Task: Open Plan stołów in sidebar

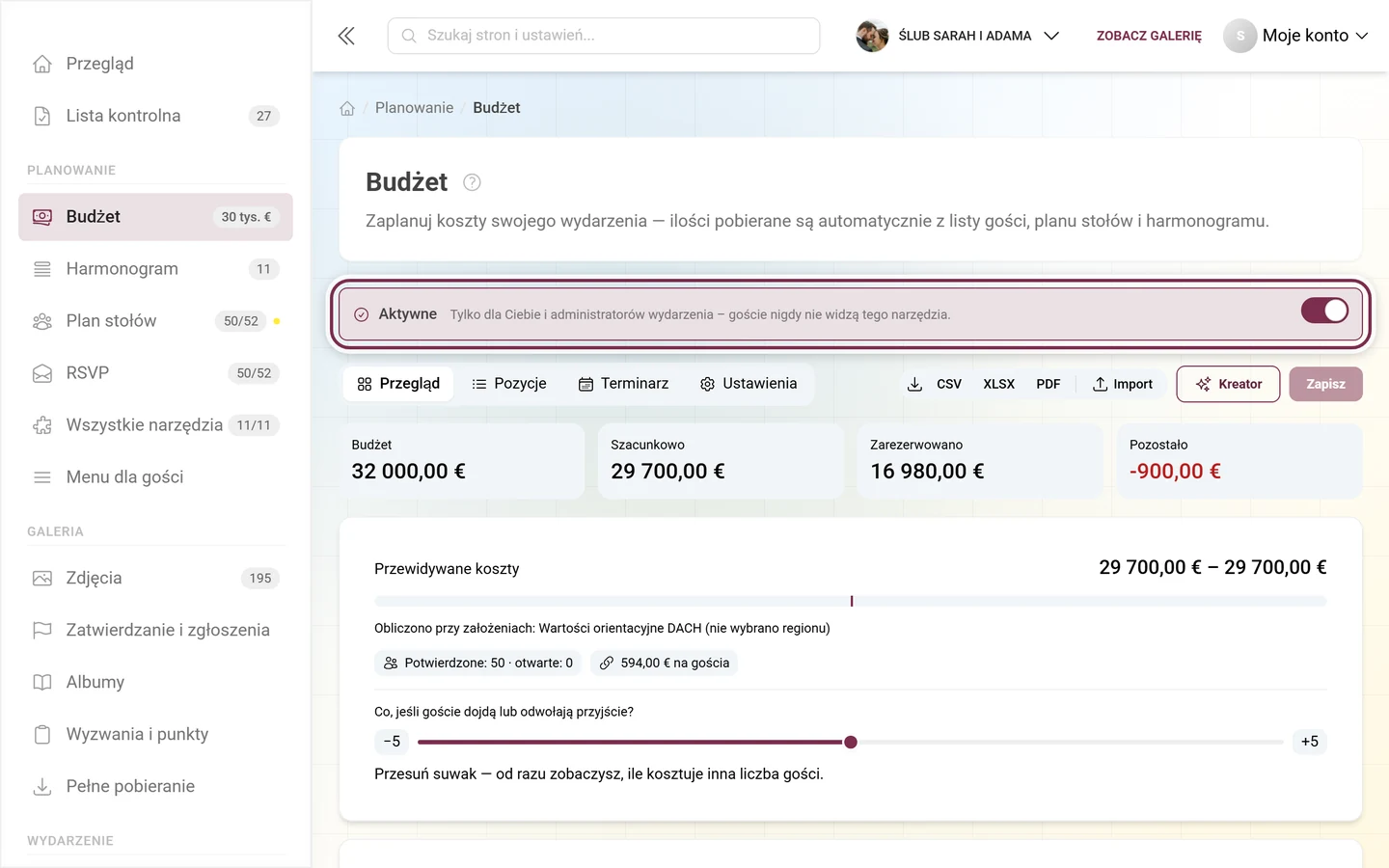Action: click(x=155, y=321)
